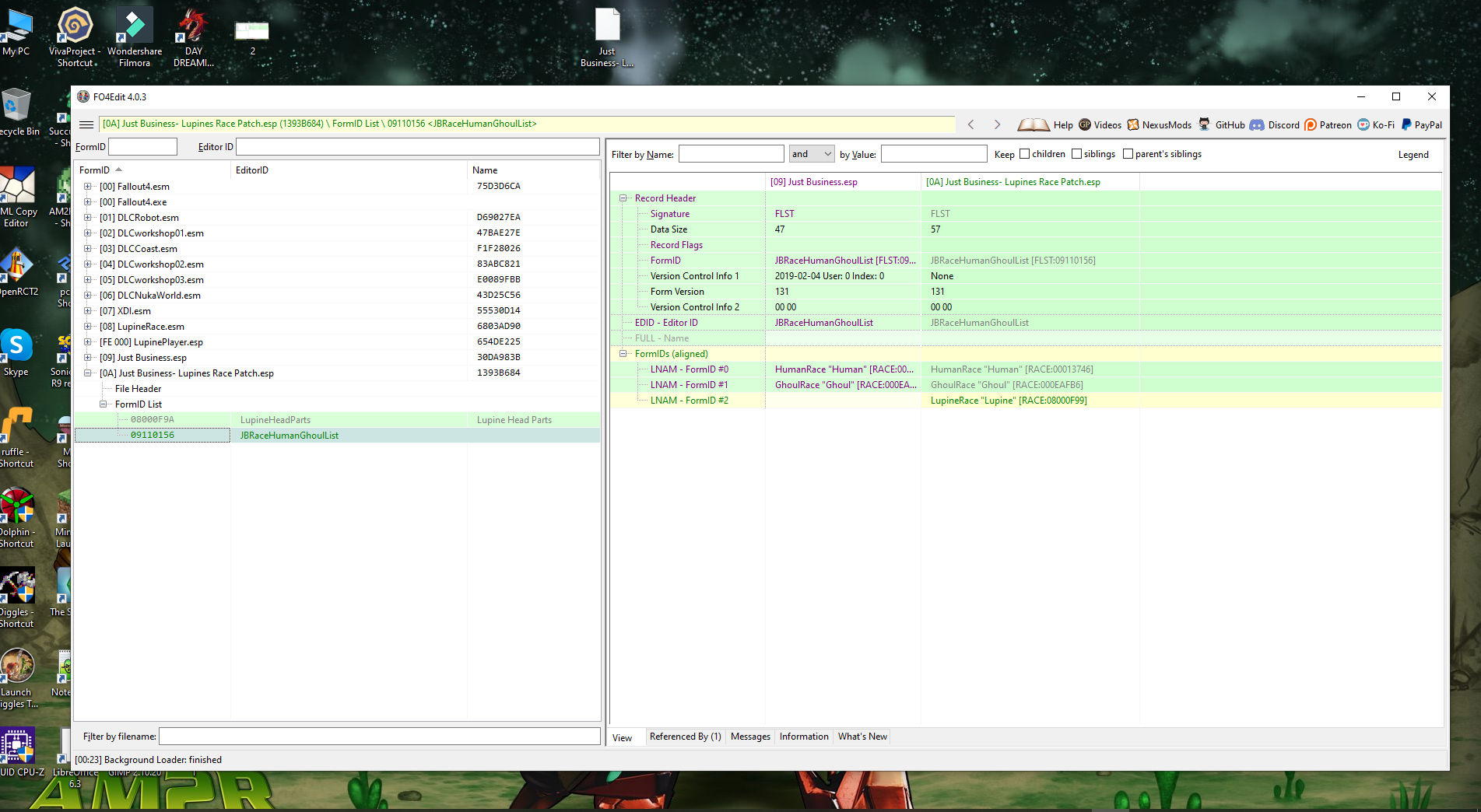Focus Filter by filename field
The image size is (1481, 812).
380,737
